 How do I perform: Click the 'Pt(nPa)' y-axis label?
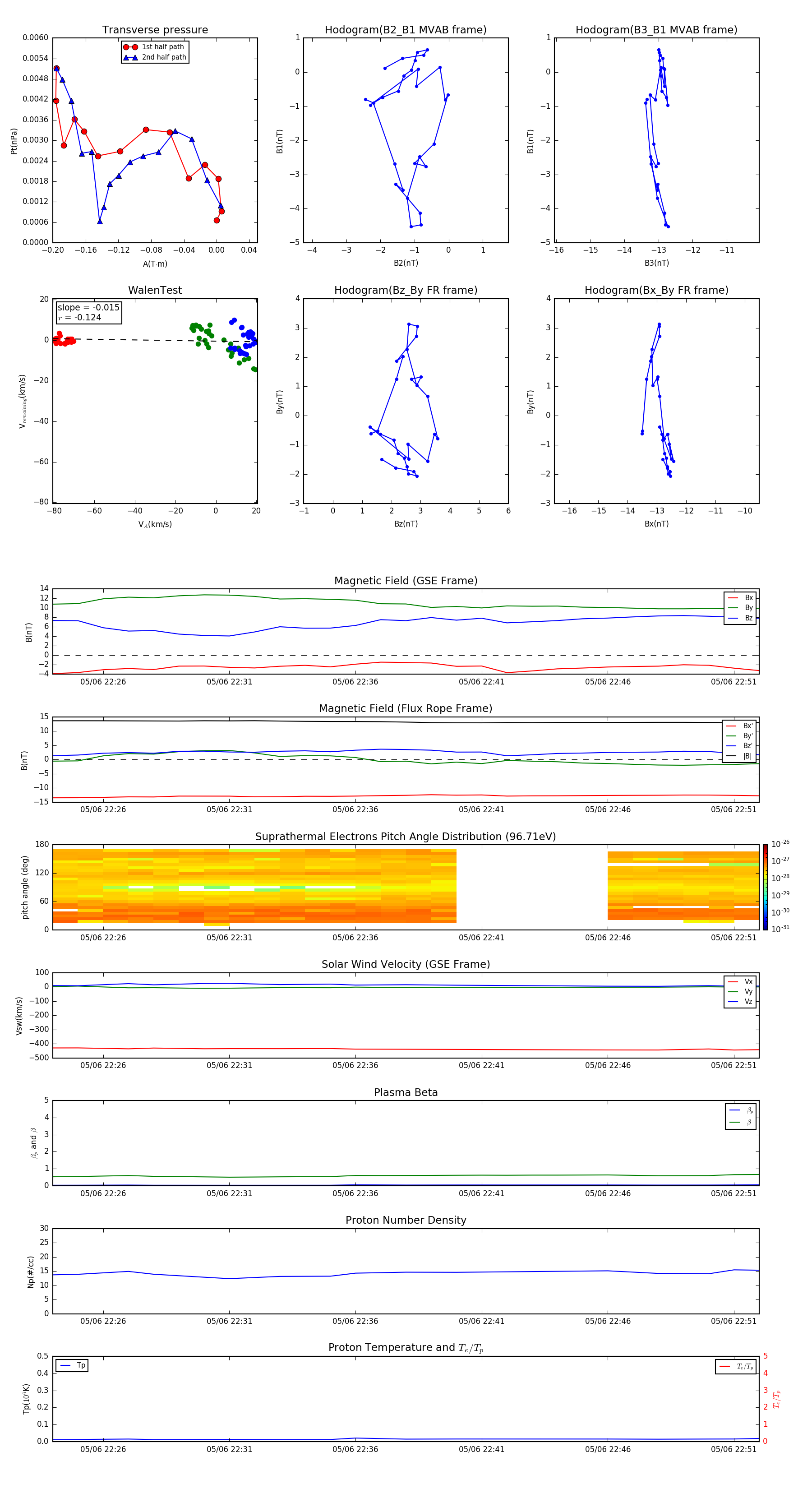point(14,140)
